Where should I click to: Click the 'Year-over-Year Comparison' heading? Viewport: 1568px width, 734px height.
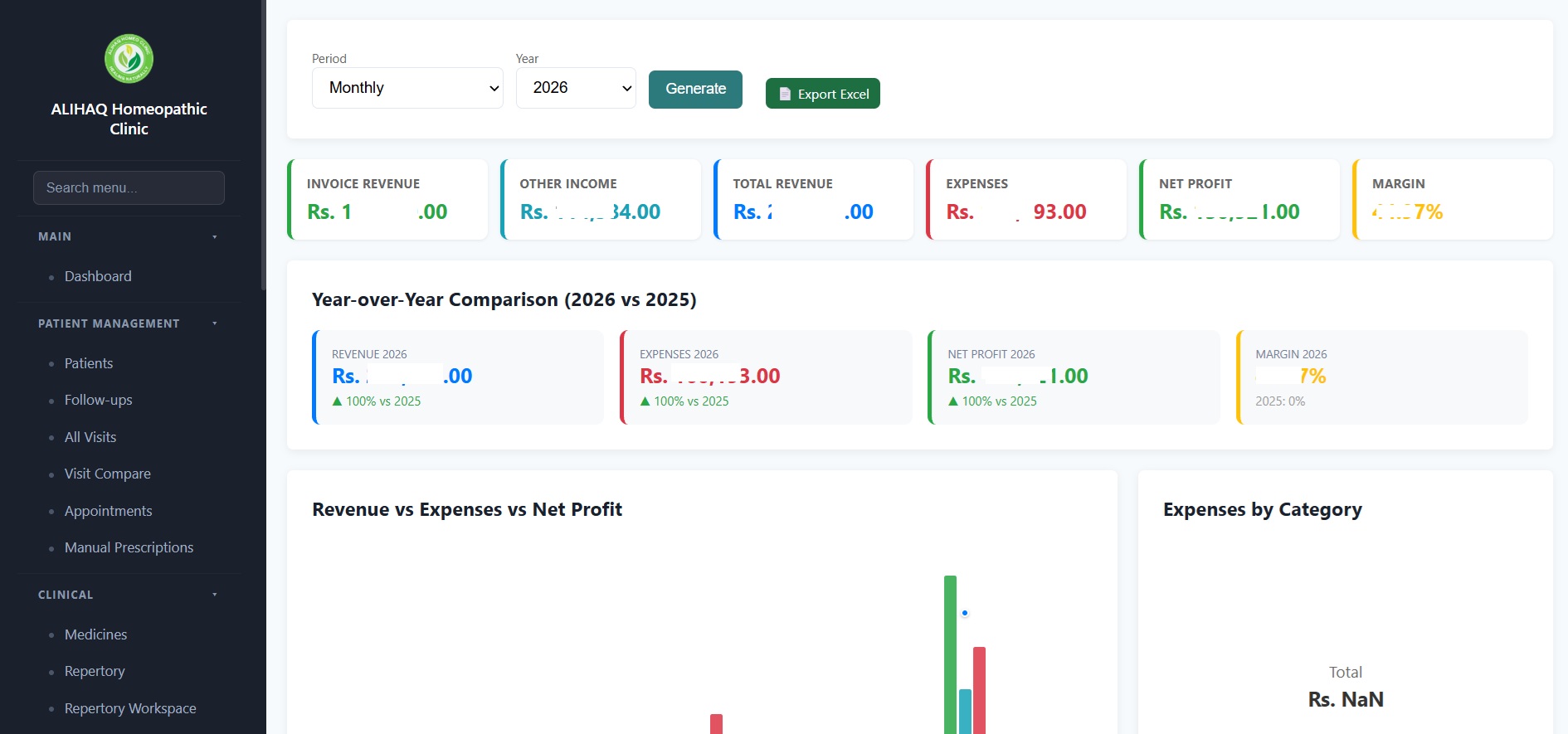click(504, 299)
